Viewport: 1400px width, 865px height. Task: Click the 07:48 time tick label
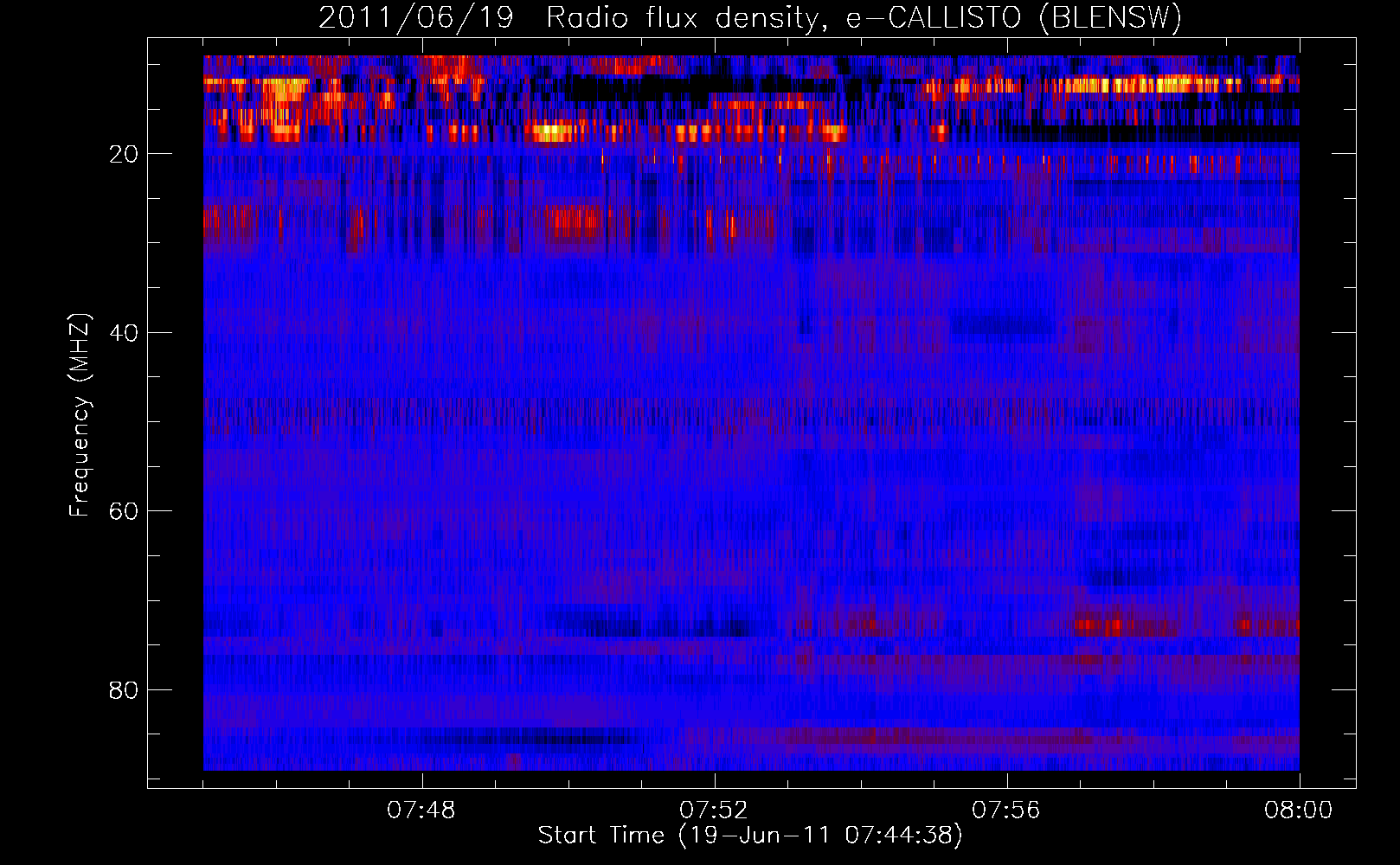coord(421,811)
